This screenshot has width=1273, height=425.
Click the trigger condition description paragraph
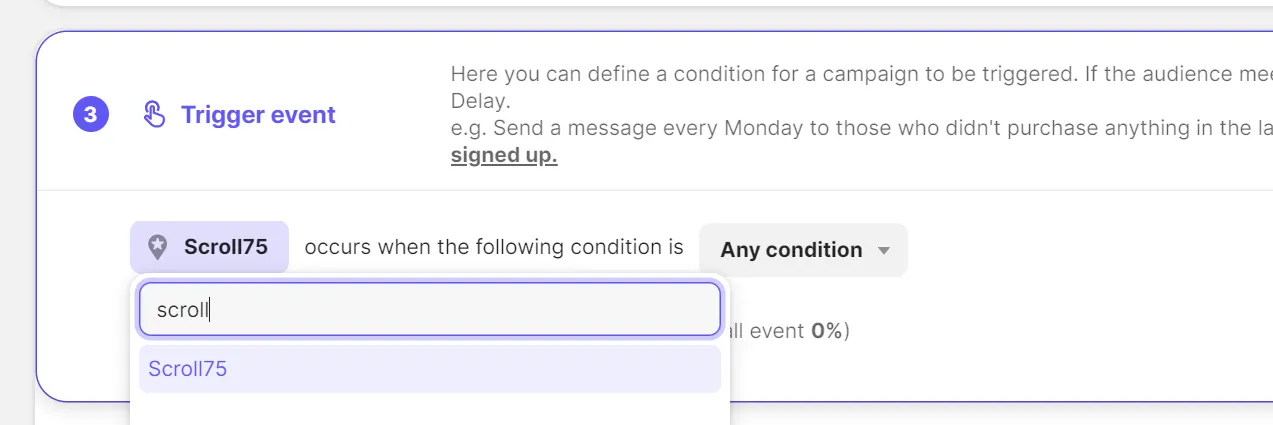click(x=860, y=115)
